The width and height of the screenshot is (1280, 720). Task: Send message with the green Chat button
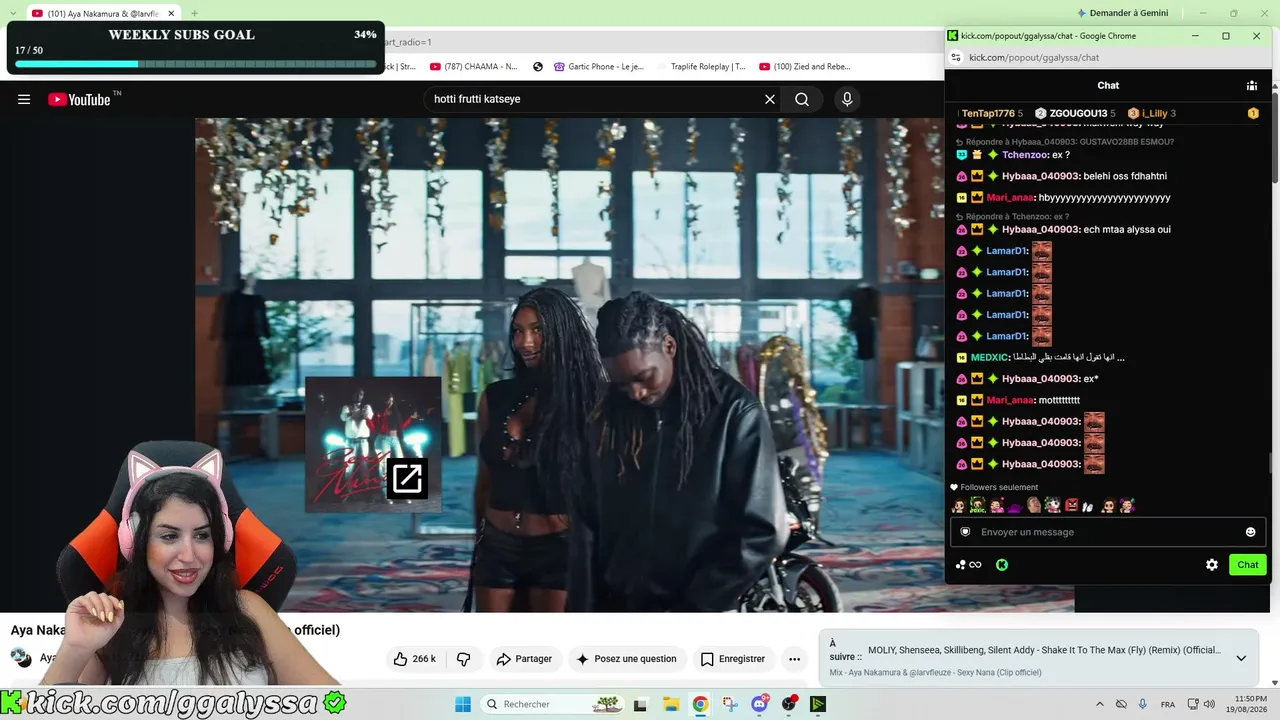point(1248,565)
